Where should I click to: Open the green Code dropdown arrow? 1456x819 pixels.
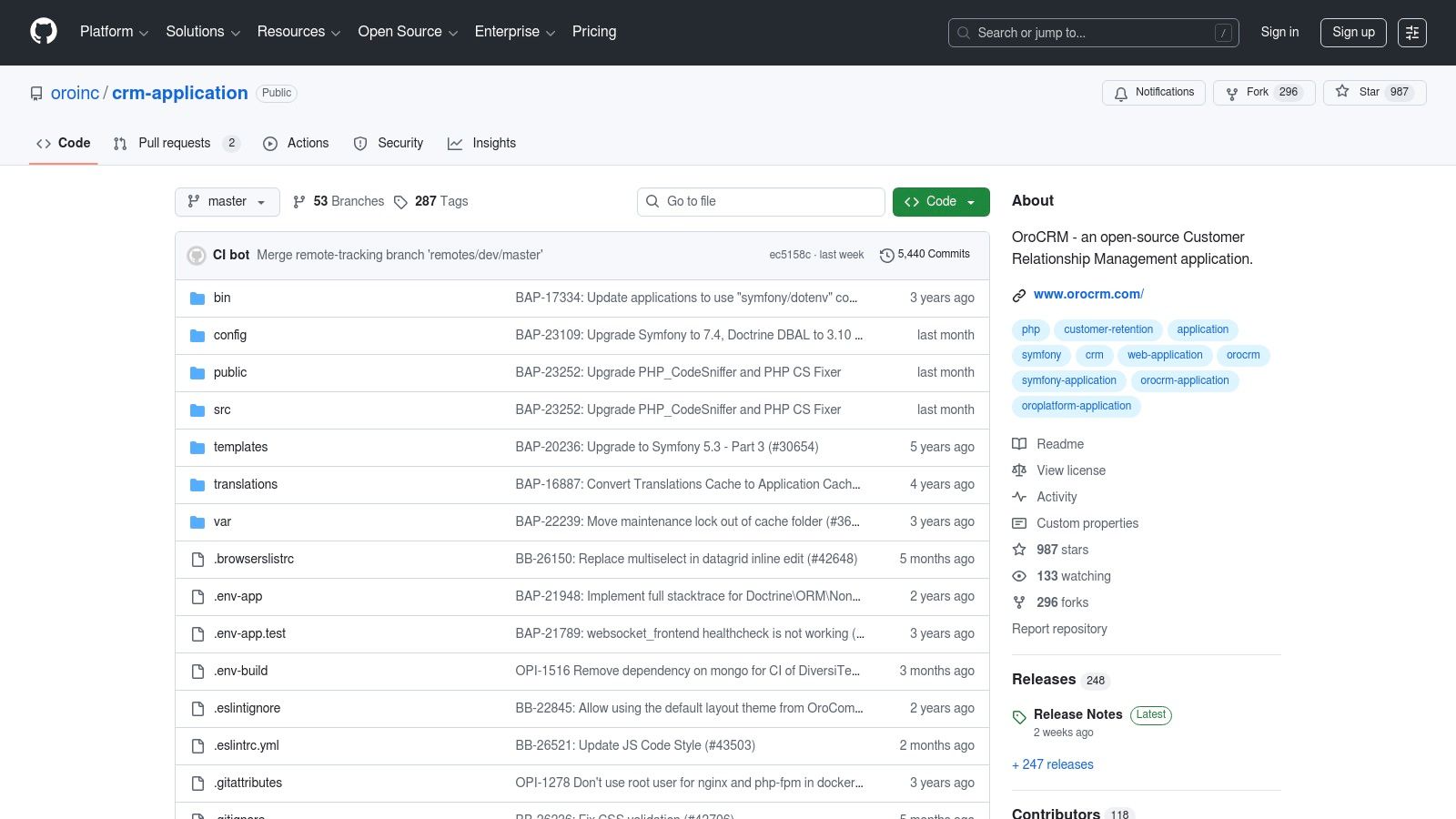(x=972, y=201)
